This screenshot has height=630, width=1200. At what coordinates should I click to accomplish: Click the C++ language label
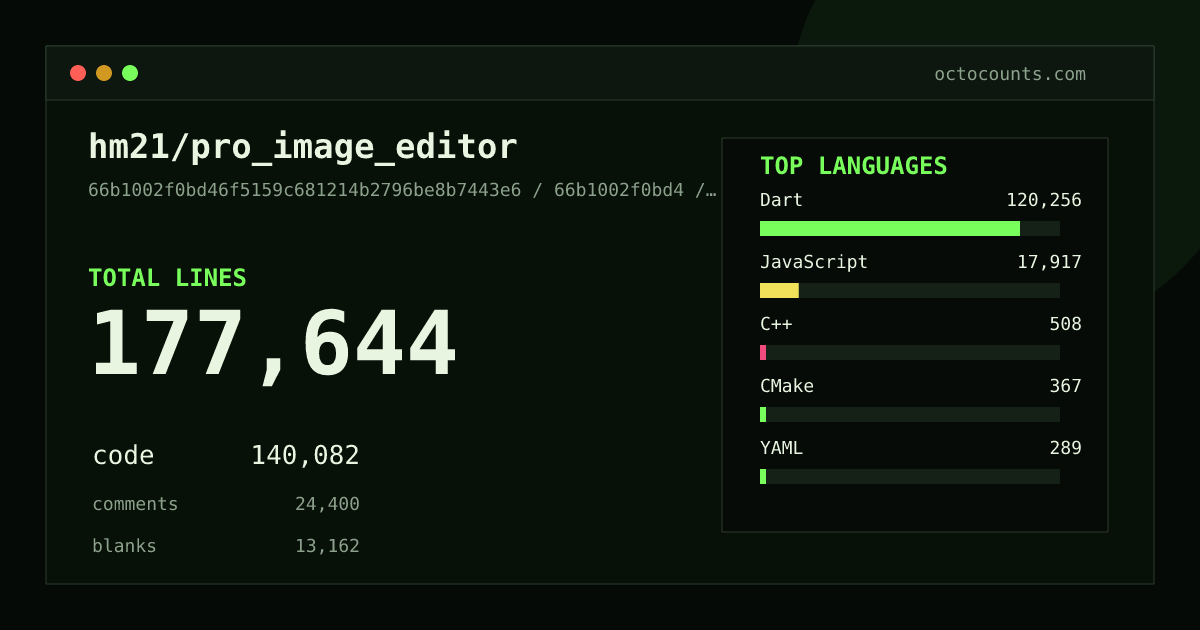coord(776,324)
